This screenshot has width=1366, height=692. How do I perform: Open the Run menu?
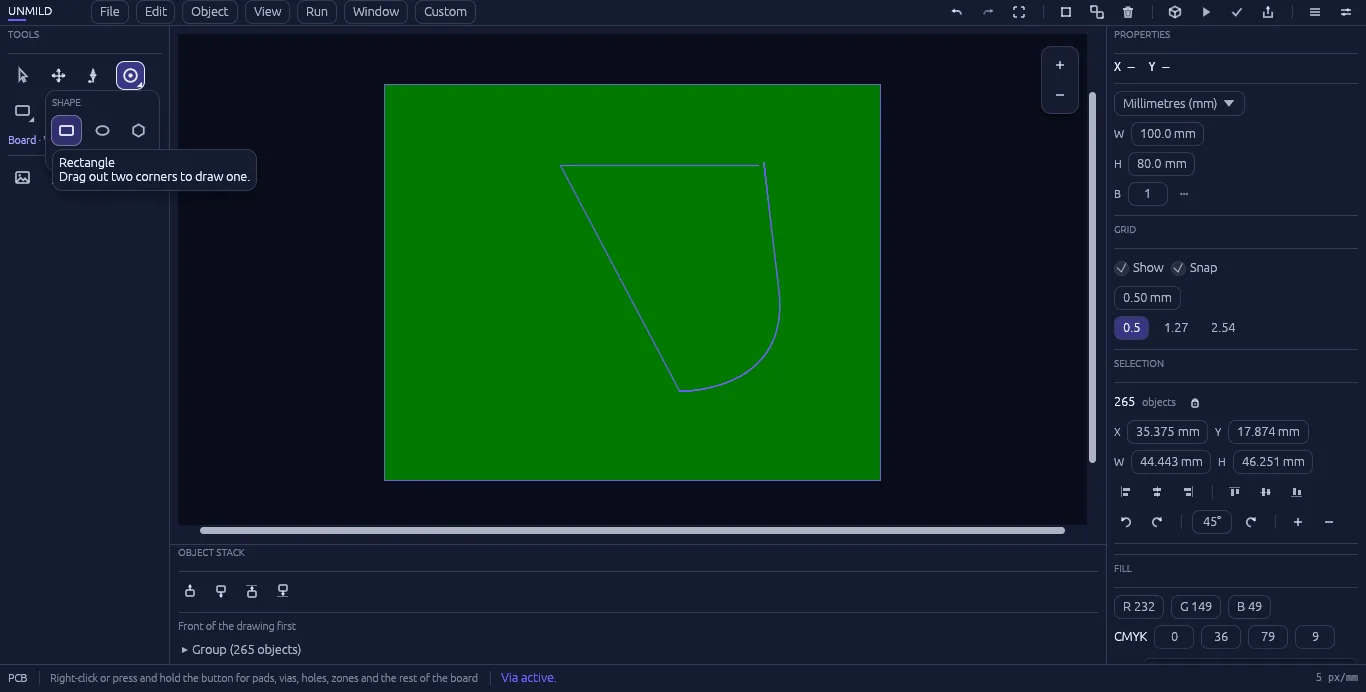[317, 12]
